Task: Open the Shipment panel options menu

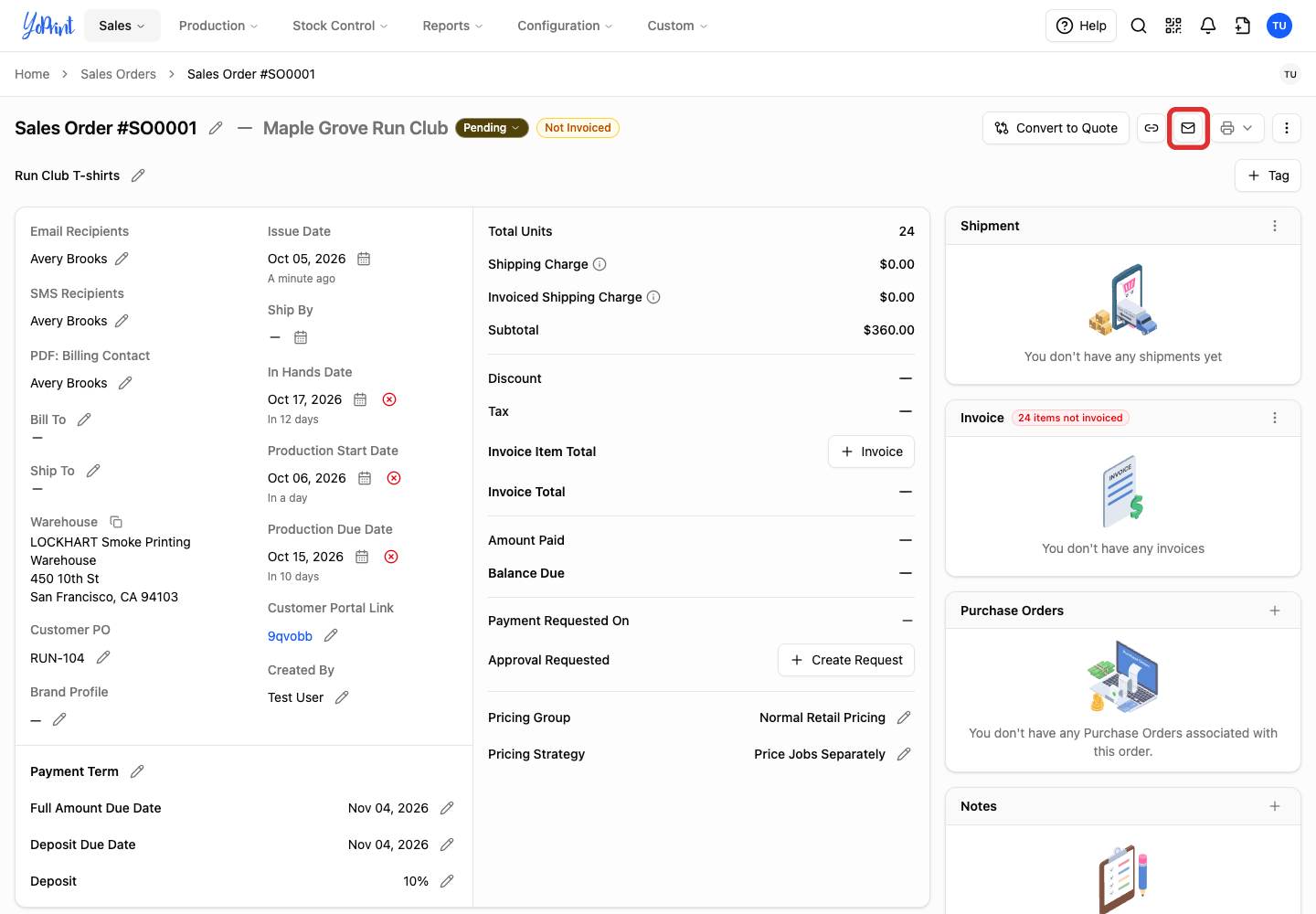Action: coord(1275,226)
